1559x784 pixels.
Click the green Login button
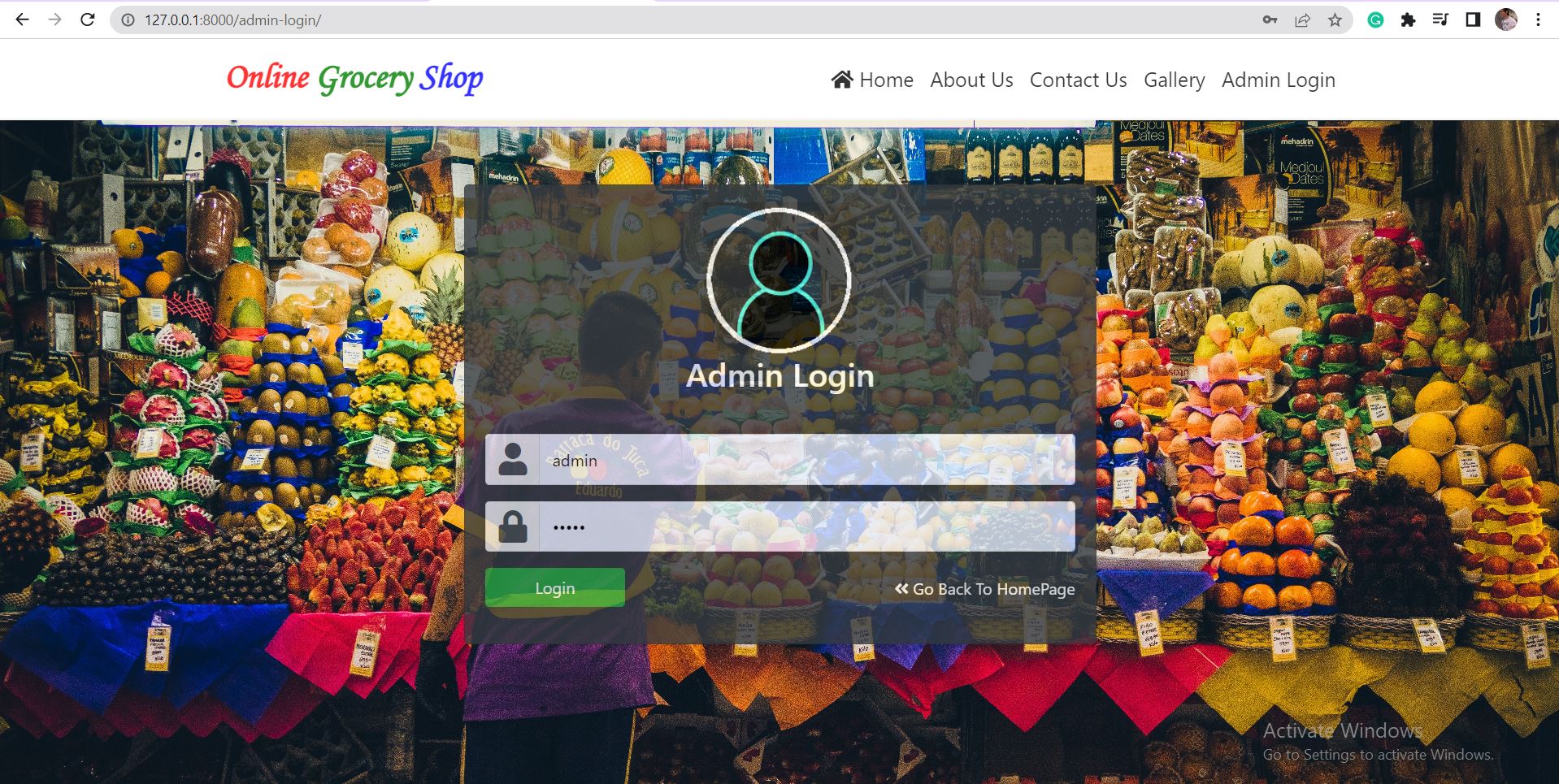pyautogui.click(x=555, y=587)
